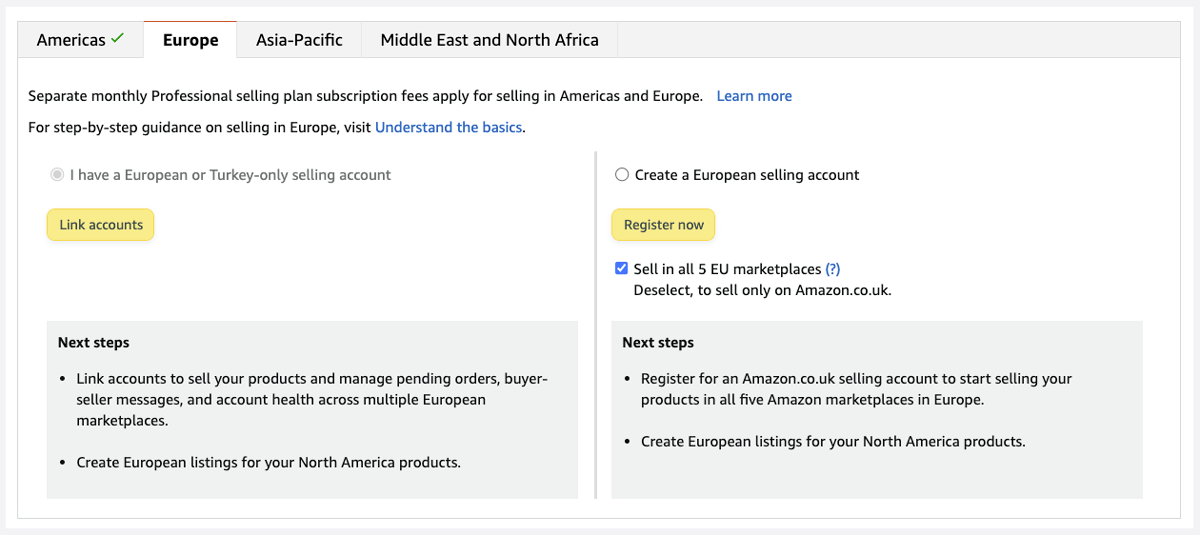The width and height of the screenshot is (1200, 535).
Task: Select the Europe tab
Action: pyautogui.click(x=190, y=40)
